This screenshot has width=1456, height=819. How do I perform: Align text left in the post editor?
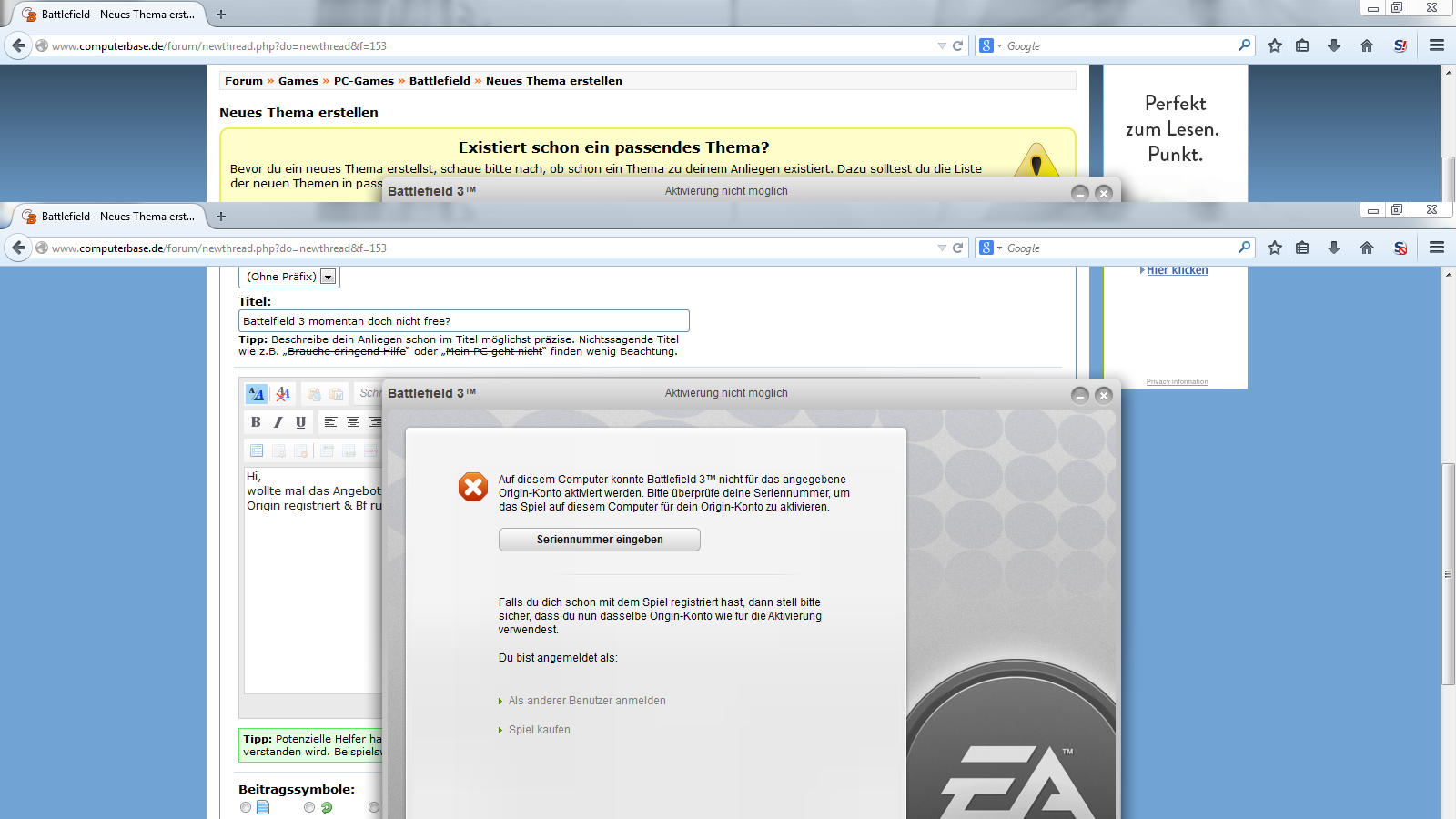pos(330,422)
